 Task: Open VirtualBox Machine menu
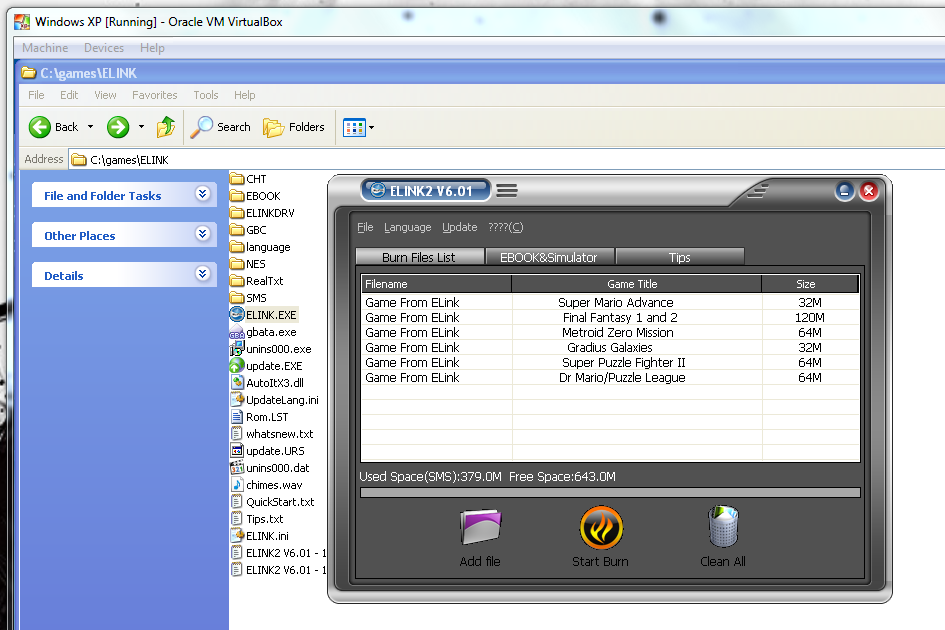pyautogui.click(x=45, y=48)
